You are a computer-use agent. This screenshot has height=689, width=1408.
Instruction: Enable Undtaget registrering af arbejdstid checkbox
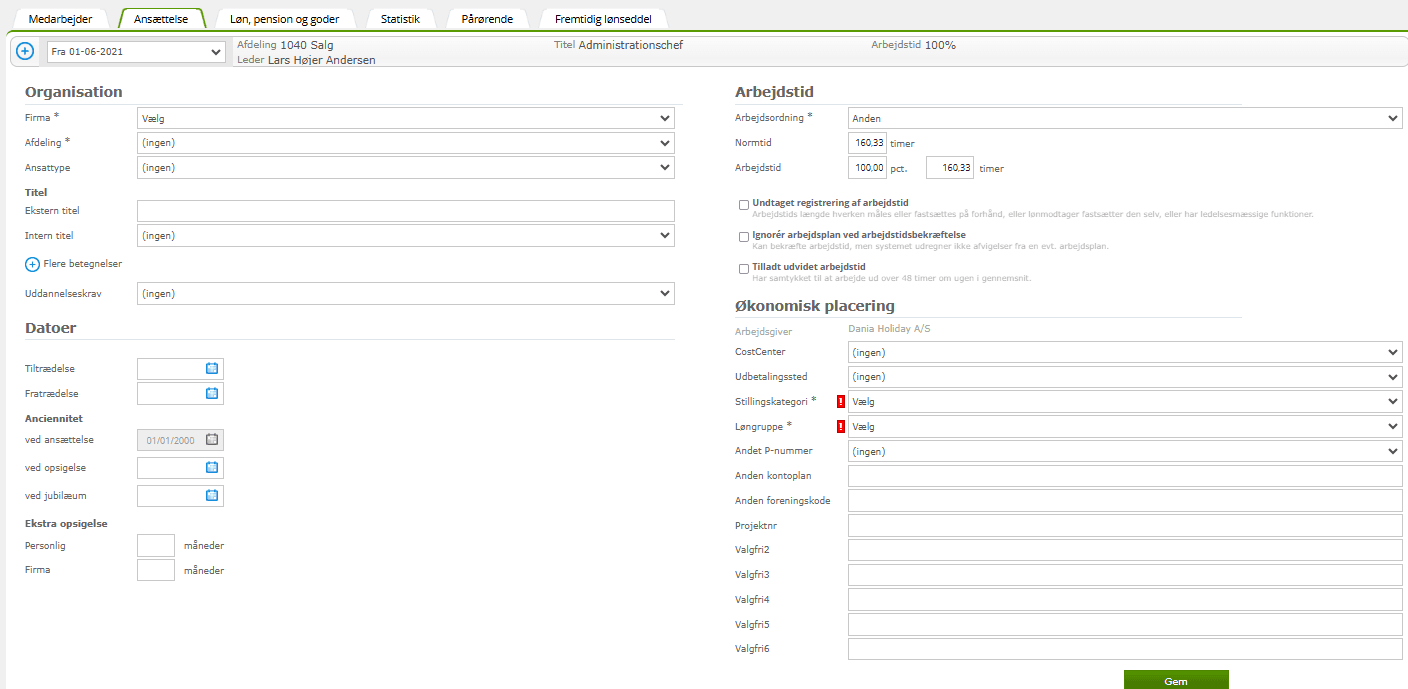743,205
